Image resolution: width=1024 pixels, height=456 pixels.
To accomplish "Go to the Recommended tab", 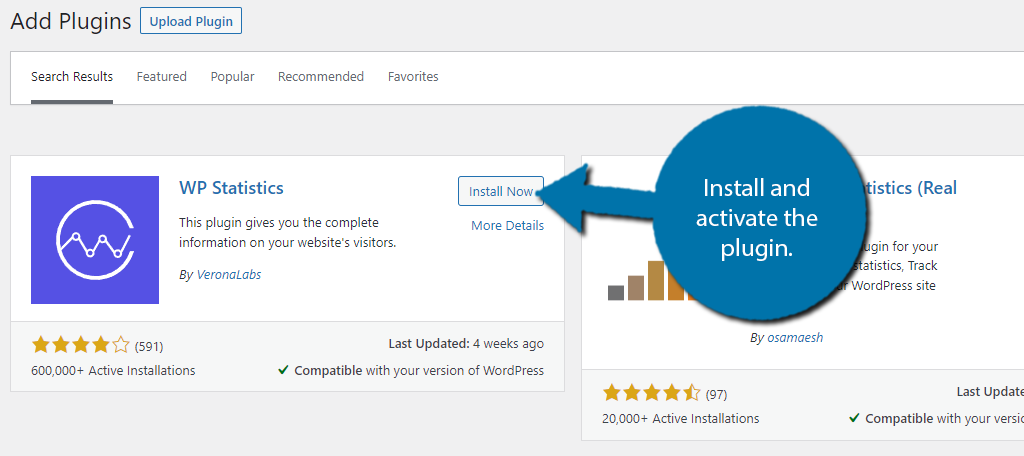I will coord(321,76).
